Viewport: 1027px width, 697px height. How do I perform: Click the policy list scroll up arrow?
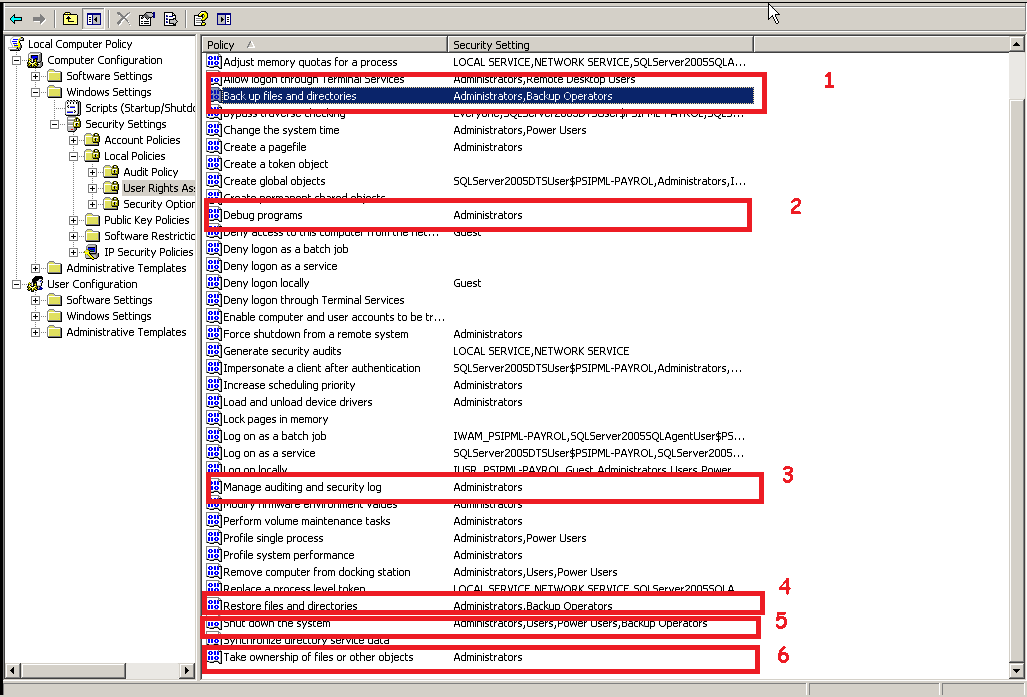[1017, 45]
